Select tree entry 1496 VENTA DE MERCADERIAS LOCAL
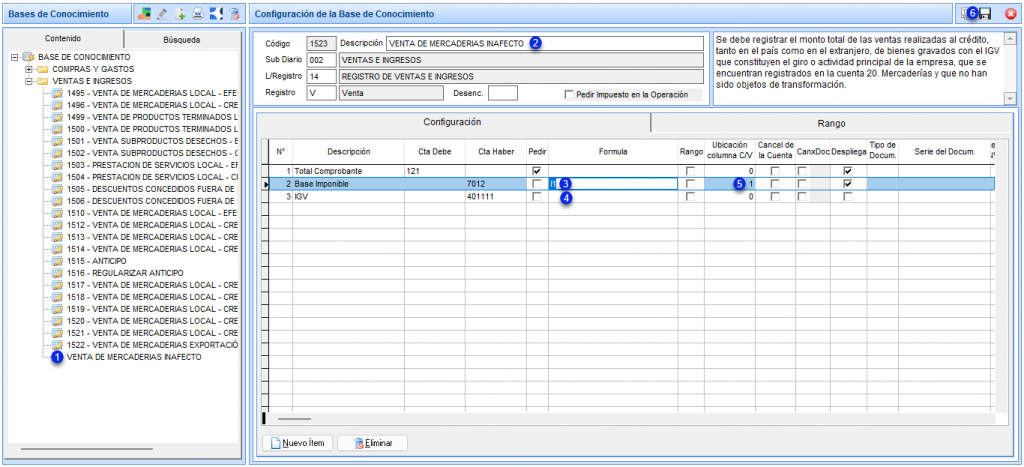Viewport: 1024px width, 467px height. [152, 105]
